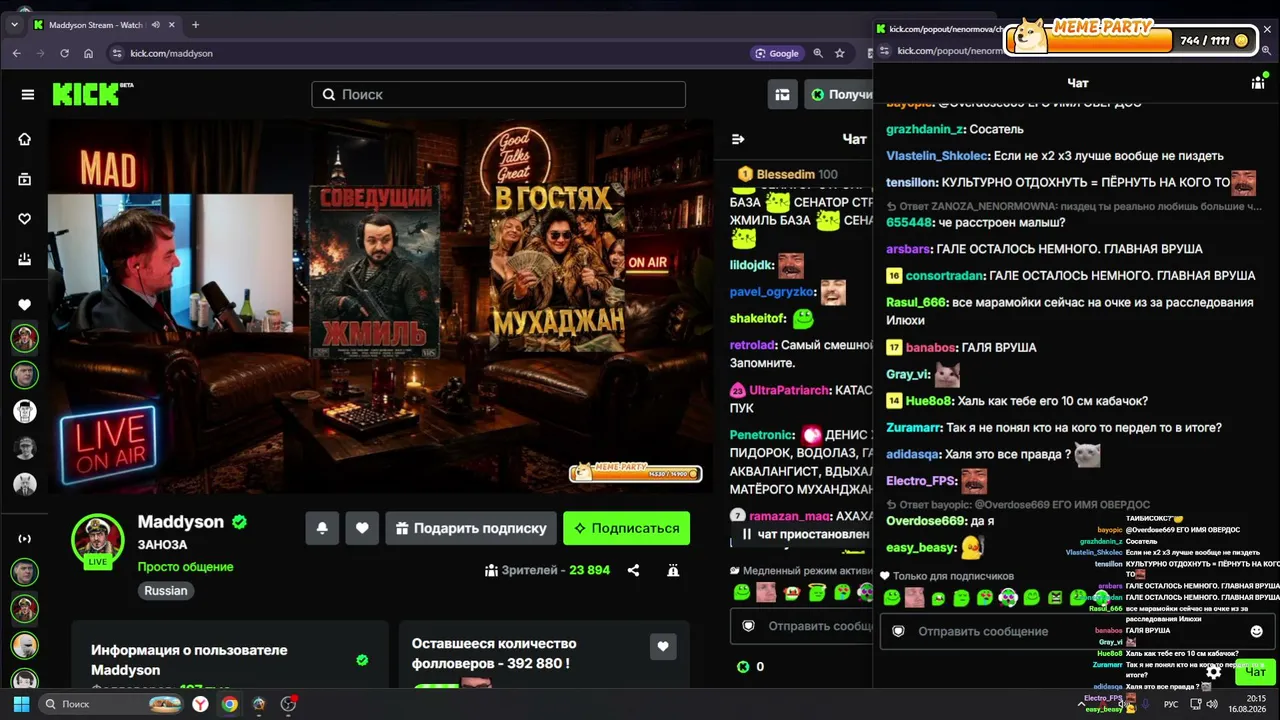Launch Yandex Browser from the taskbar

click(200, 704)
